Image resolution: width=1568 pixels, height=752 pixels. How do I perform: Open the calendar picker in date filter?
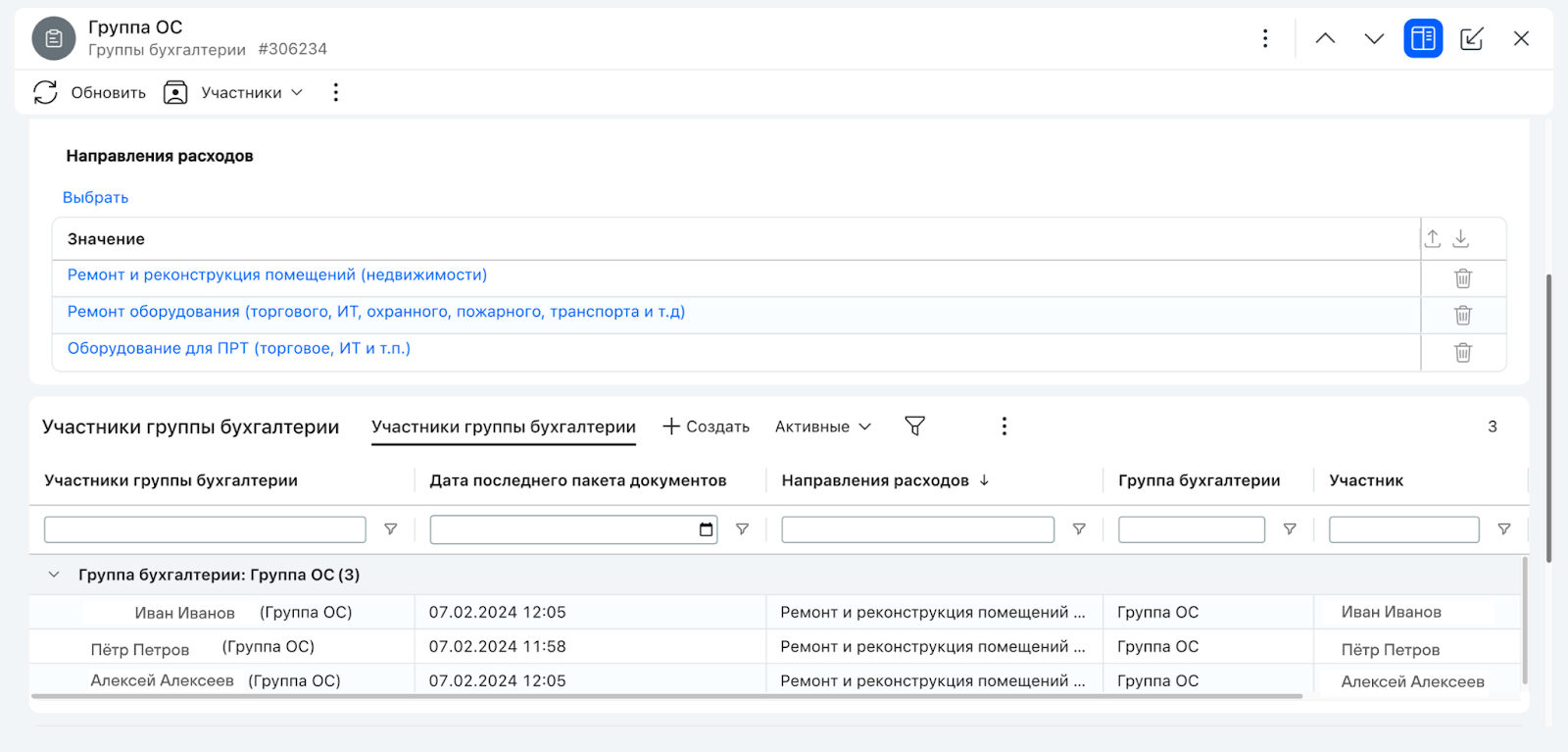click(706, 529)
